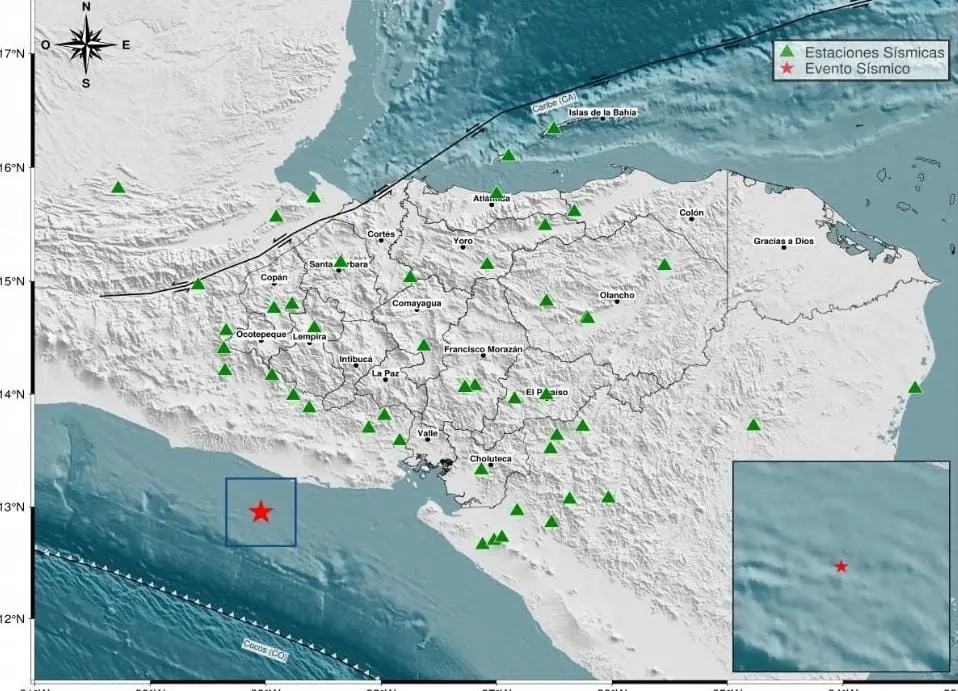
Task: Click the green triangle in the legend
Action: tap(788, 51)
